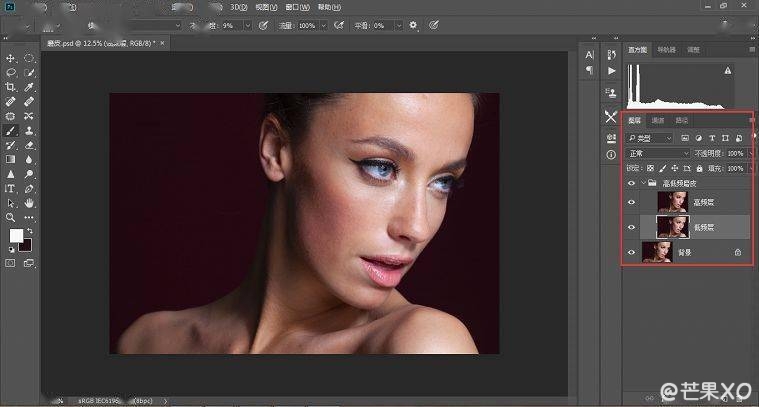759x407 pixels.
Task: Select the Type tool
Action: [10, 189]
